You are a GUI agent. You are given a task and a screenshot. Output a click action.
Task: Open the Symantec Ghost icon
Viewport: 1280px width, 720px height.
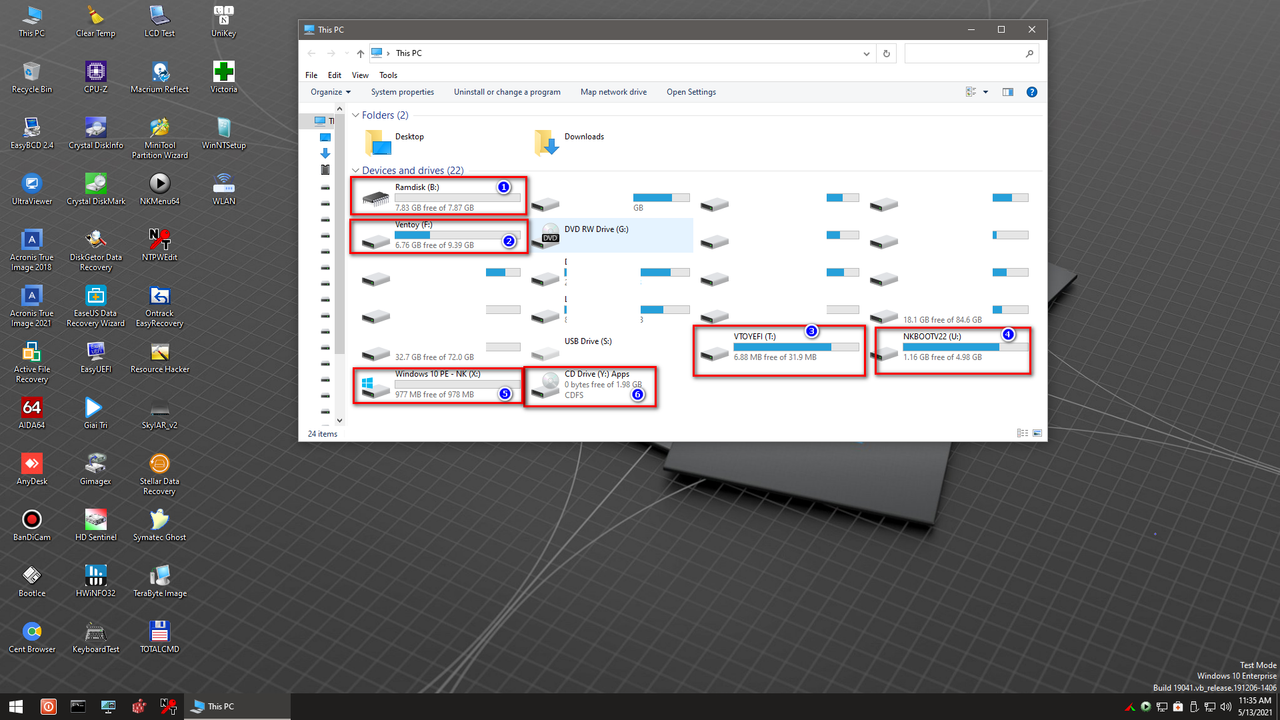(160, 526)
